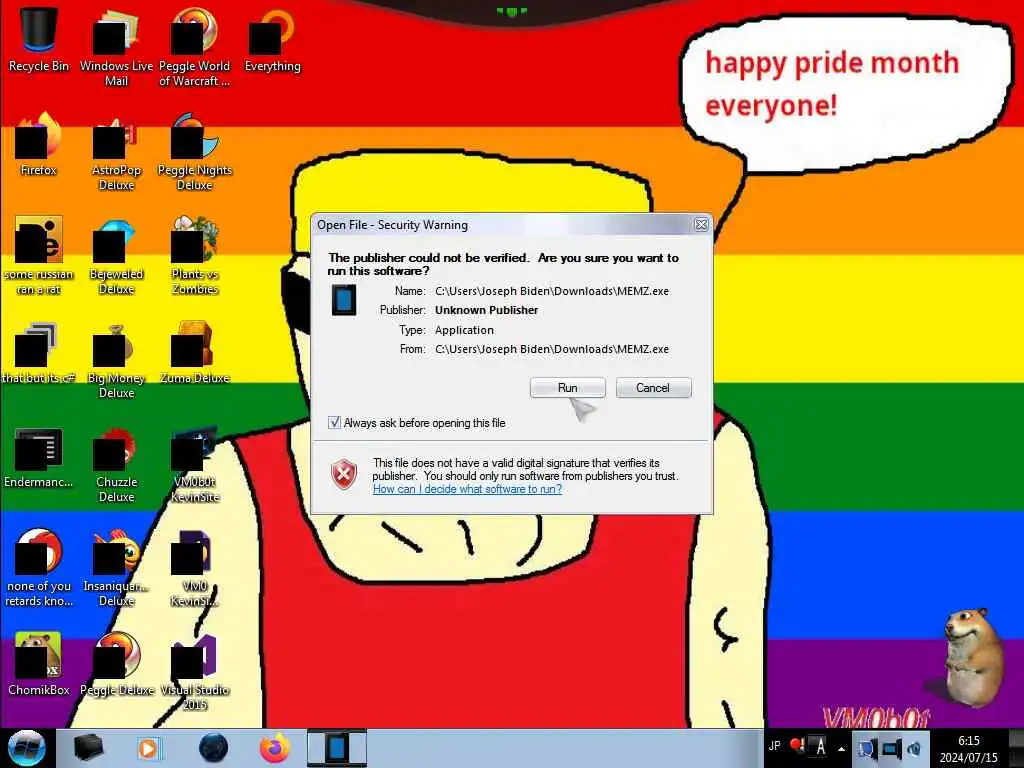This screenshot has height=768, width=1024.
Task: Open the network tray icon
Action: 891,748
